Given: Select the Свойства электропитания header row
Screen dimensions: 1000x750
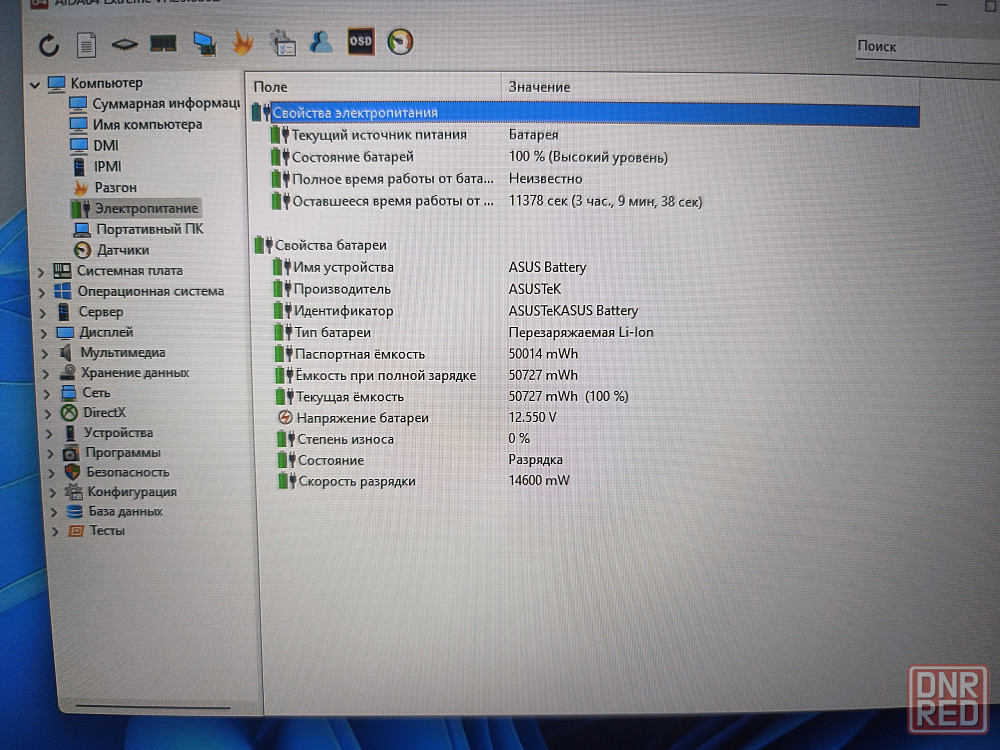Looking at the screenshot, I should [585, 114].
